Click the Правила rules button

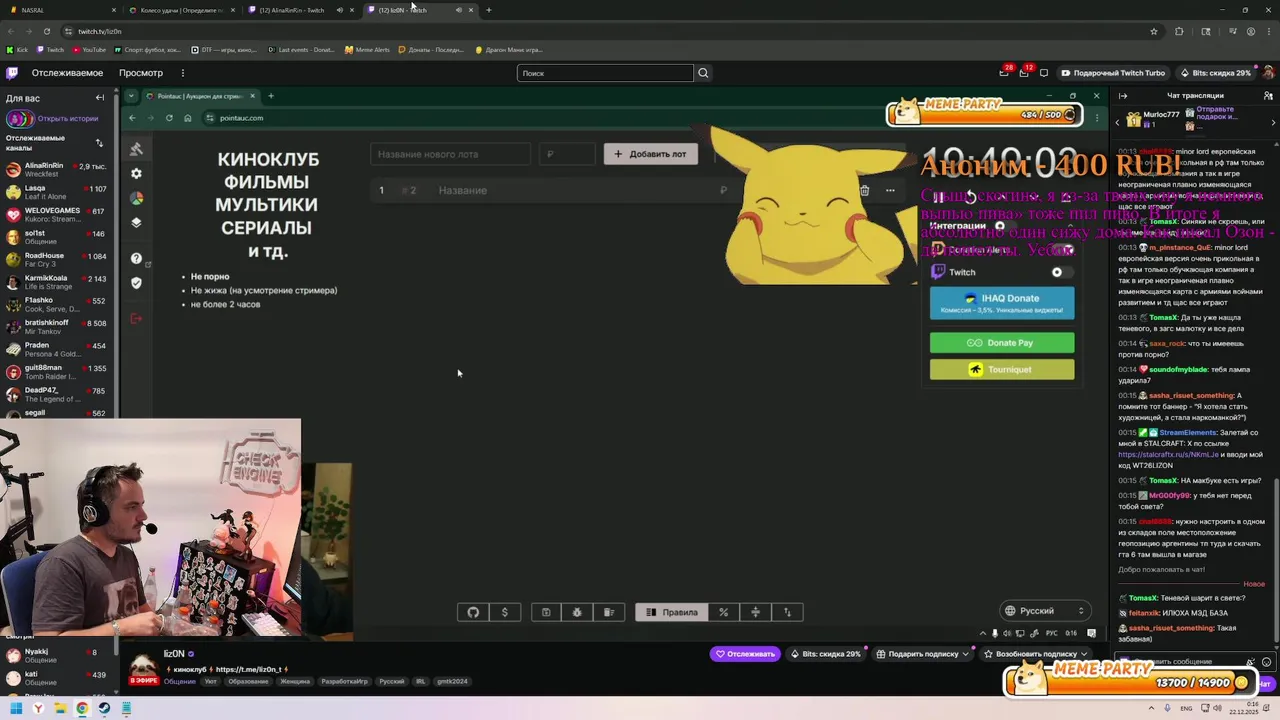pos(672,612)
